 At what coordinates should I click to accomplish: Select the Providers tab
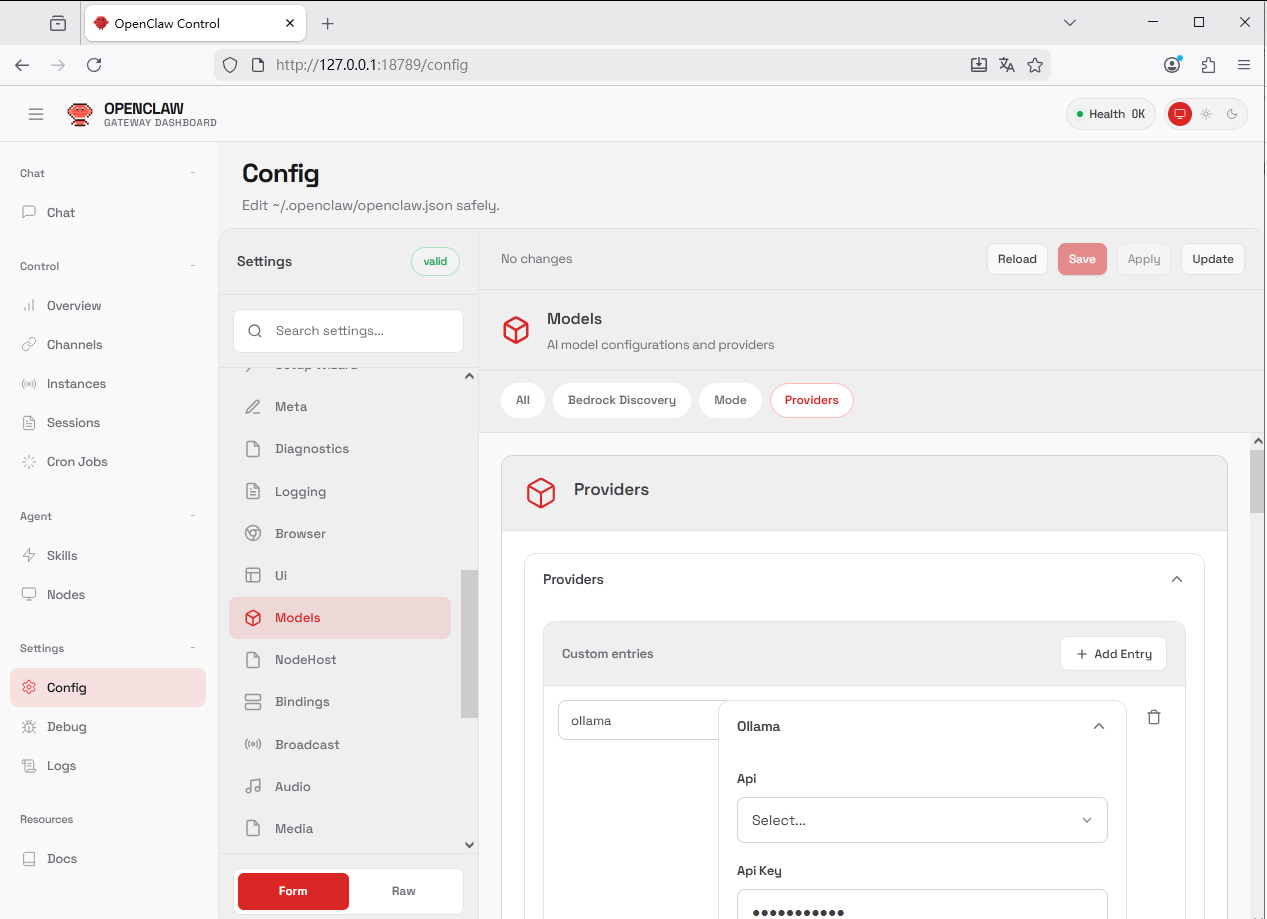(x=812, y=400)
